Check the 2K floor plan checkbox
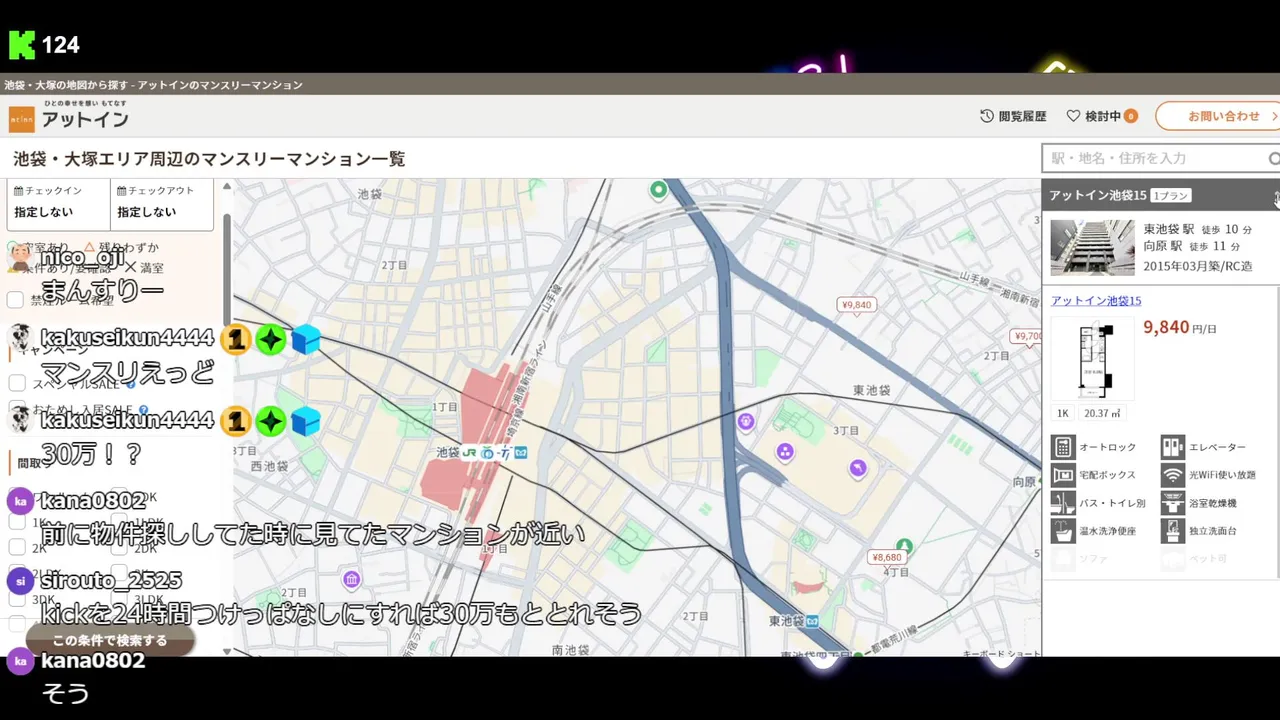The width and height of the screenshot is (1280, 720). 16,547
